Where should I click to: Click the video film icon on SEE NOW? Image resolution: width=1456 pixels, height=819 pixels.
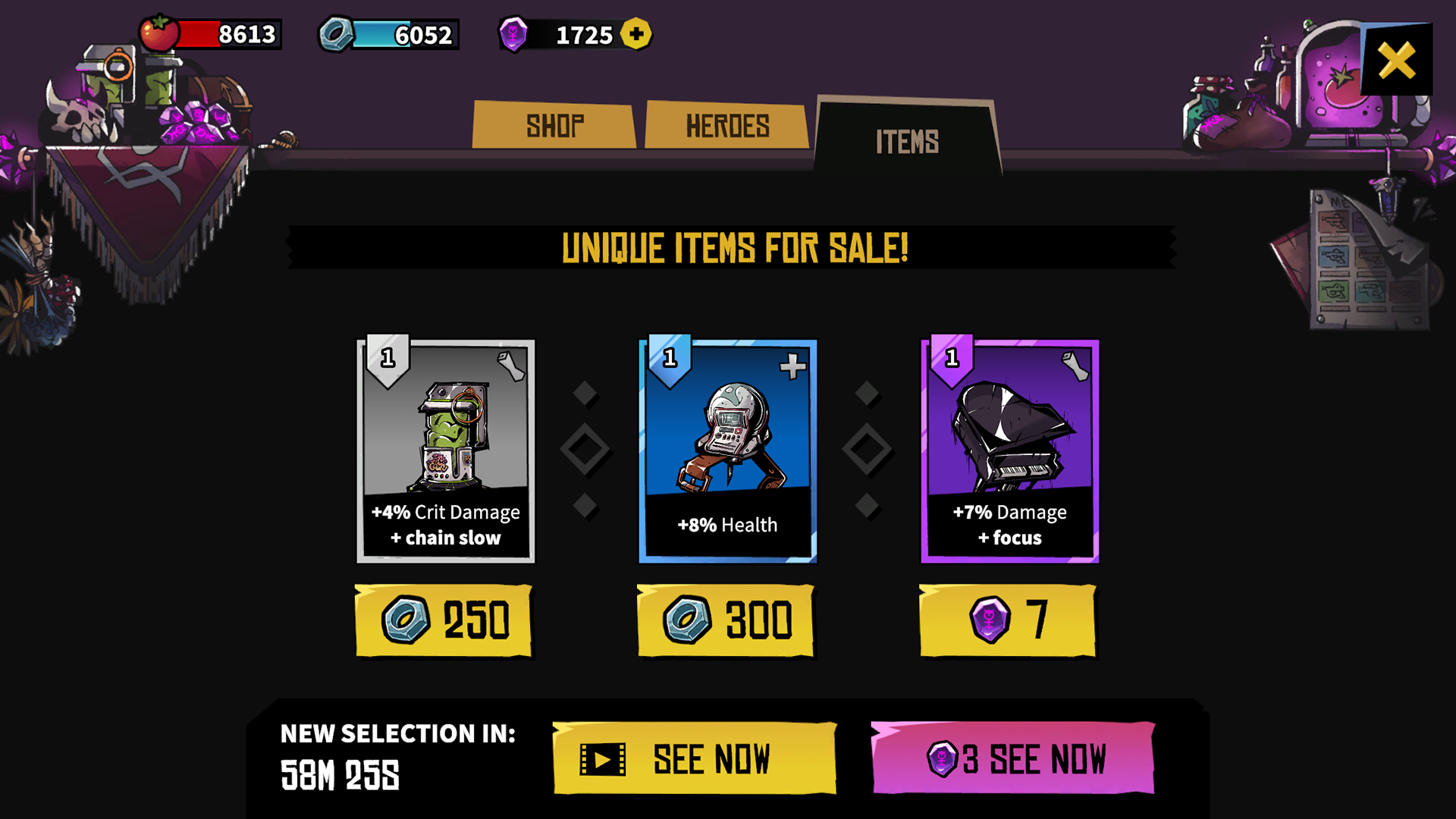coord(603,759)
